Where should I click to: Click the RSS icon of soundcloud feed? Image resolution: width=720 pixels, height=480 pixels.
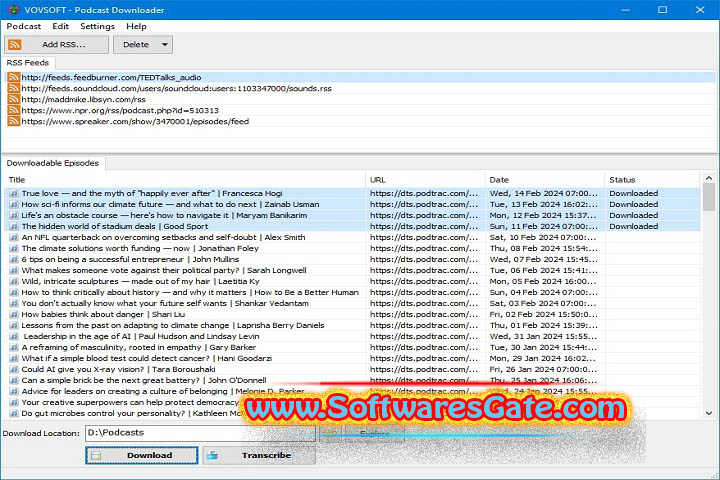click(14, 88)
